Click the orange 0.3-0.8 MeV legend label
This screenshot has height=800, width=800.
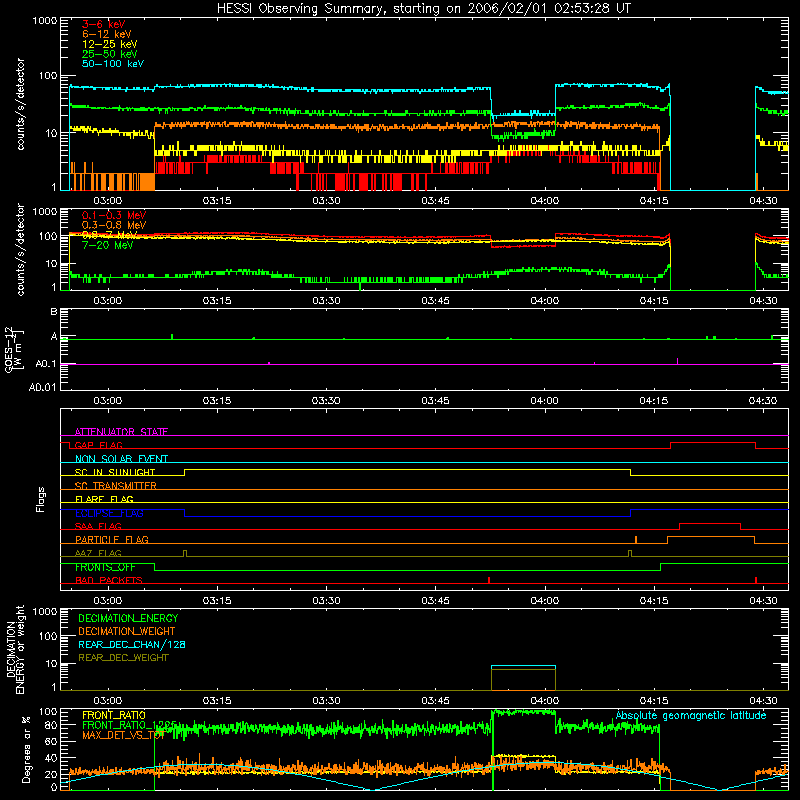[114, 225]
